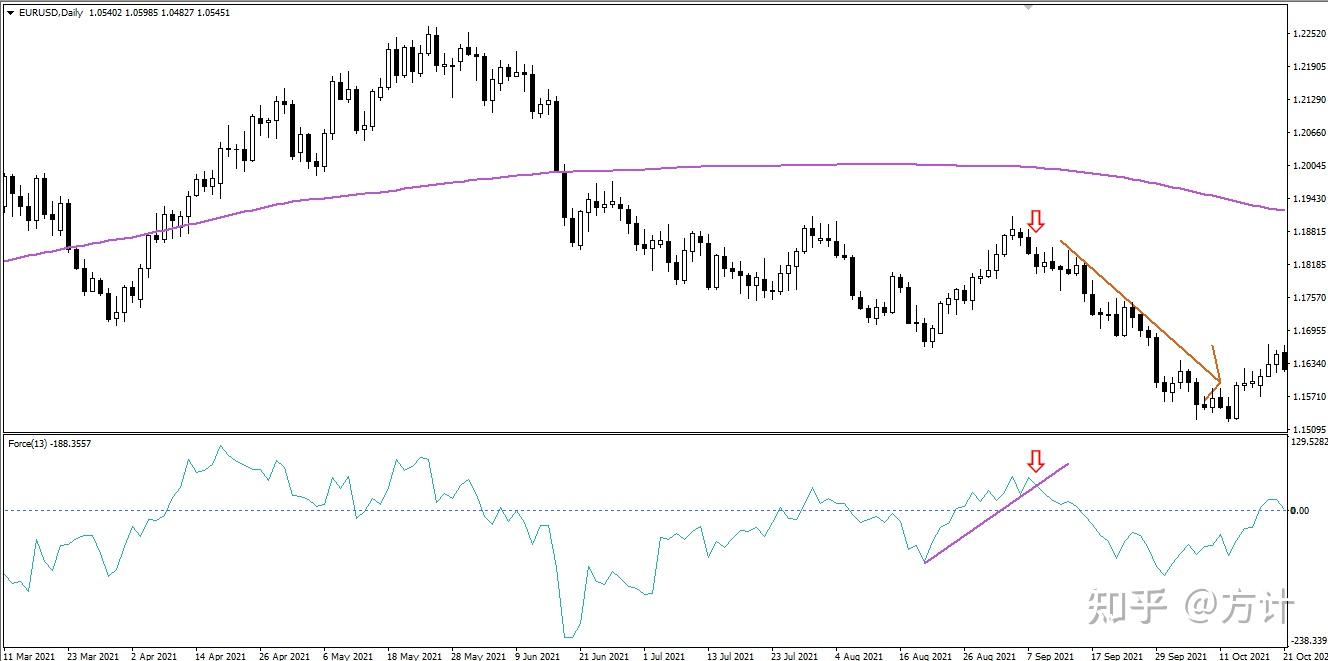1328x661 pixels.
Task: Click the 23 Jul 2021 date label
Action: pyautogui.click(x=796, y=656)
